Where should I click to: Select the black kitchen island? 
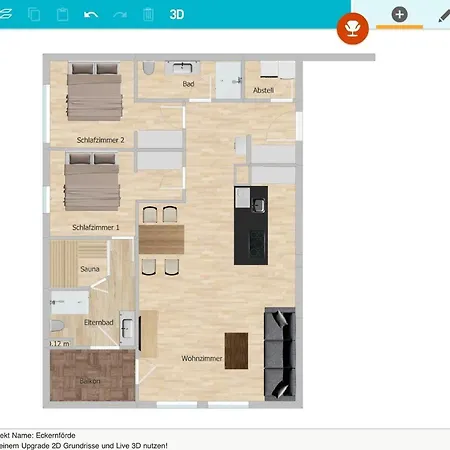[251, 225]
